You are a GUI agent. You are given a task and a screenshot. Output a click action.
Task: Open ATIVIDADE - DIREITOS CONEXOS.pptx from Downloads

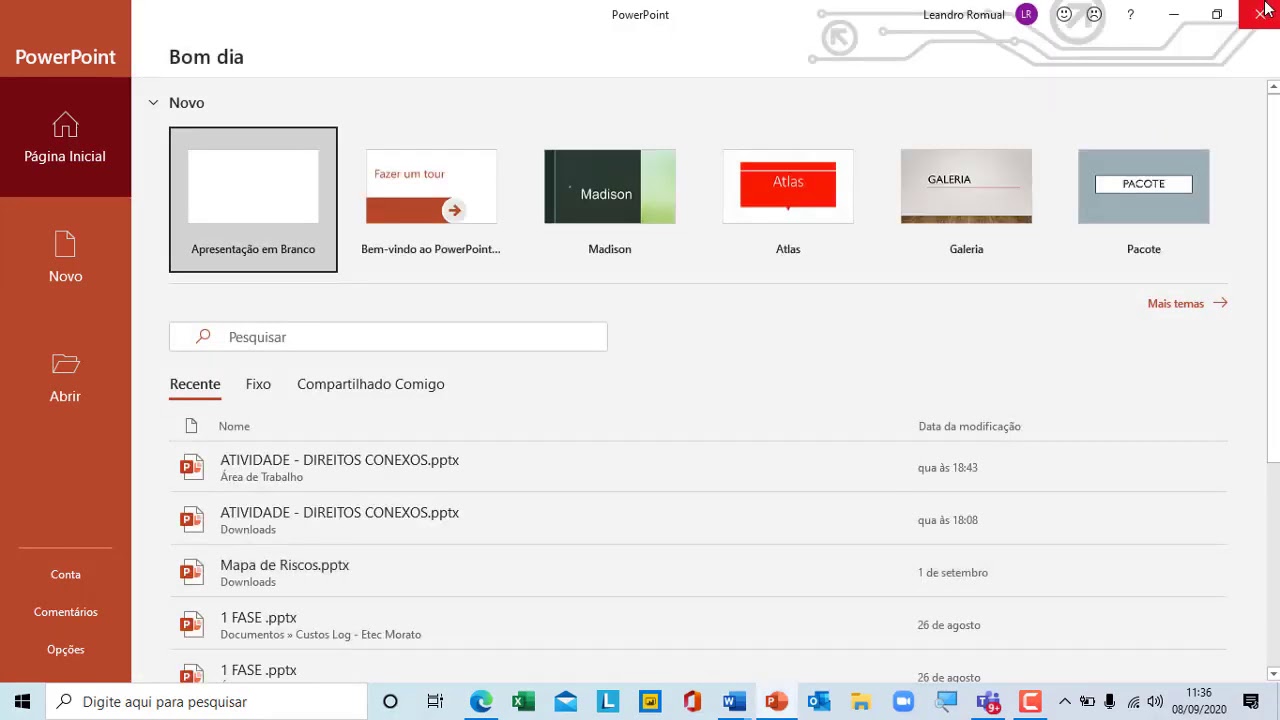[698, 520]
